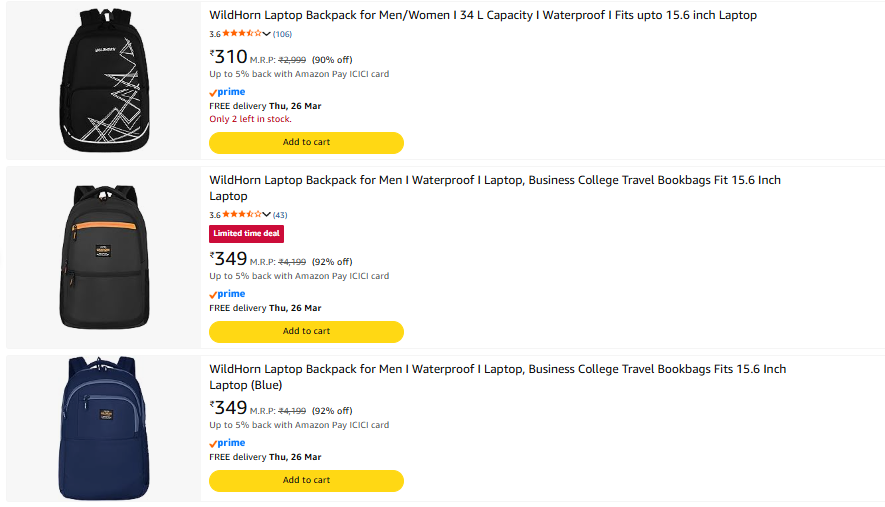885x507 pixels.
Task: Open the Business College Travel Bookbags Fit title
Action: pyautogui.click(x=494, y=180)
